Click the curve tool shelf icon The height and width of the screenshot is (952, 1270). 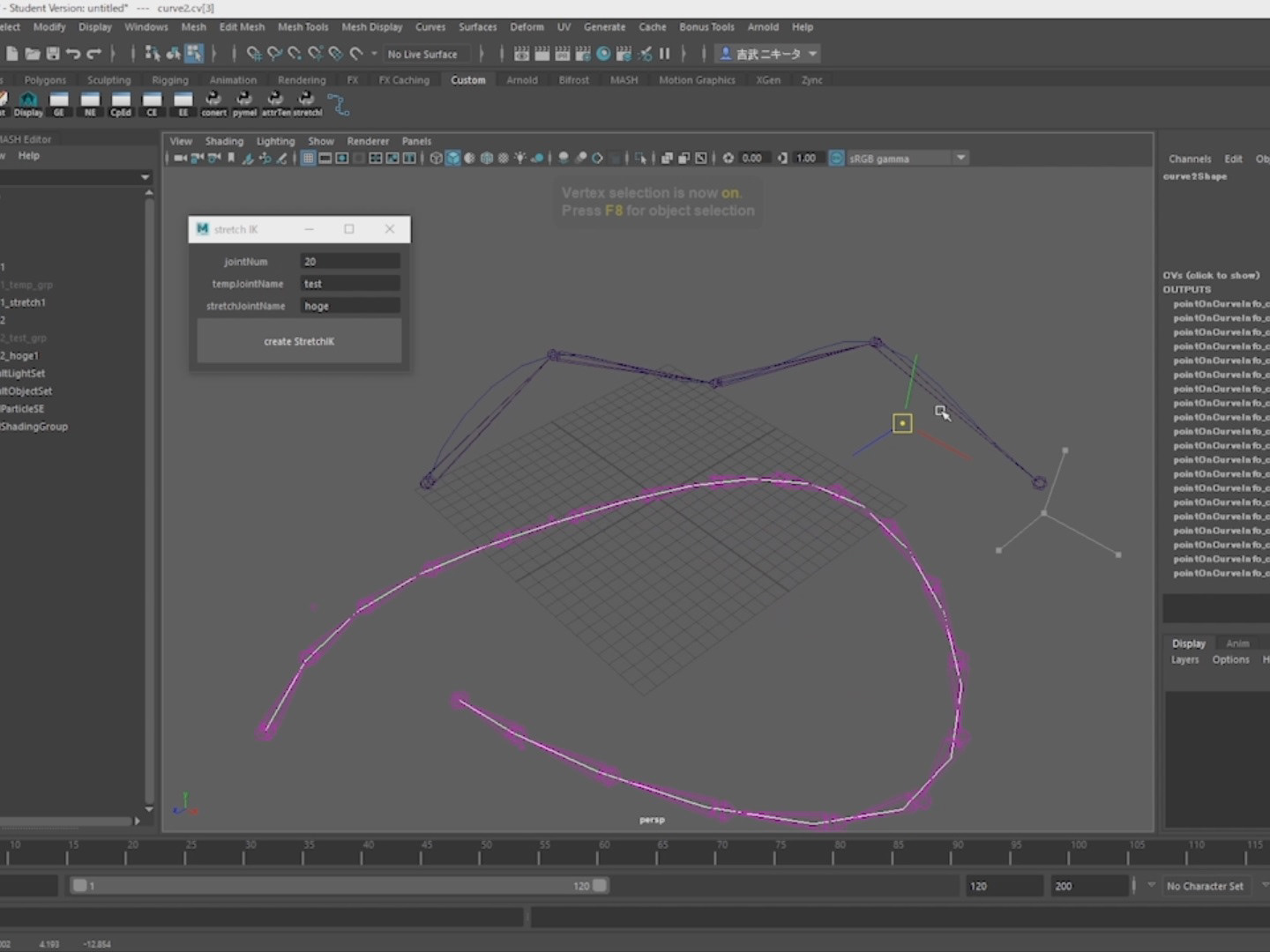pyautogui.click(x=339, y=104)
